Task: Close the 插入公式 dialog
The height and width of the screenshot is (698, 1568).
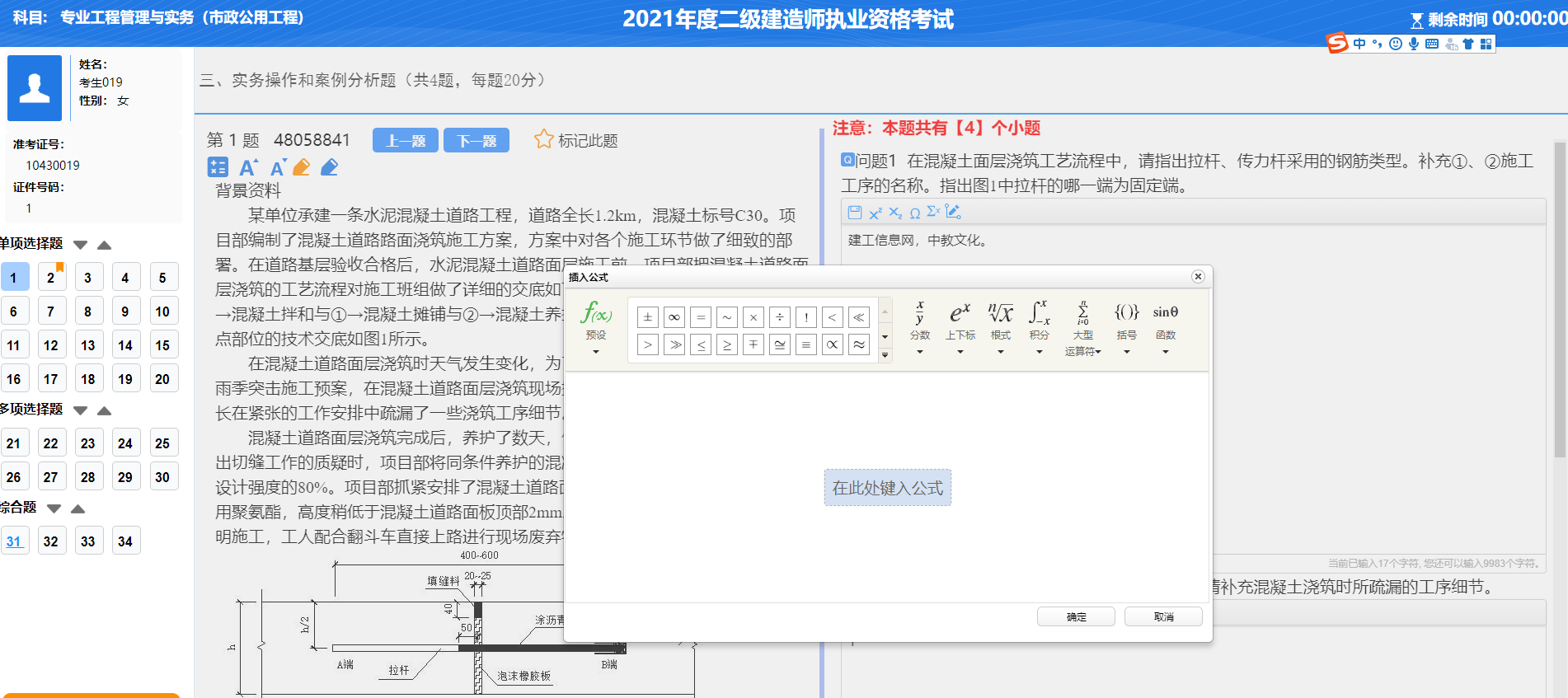Action: tap(1199, 277)
